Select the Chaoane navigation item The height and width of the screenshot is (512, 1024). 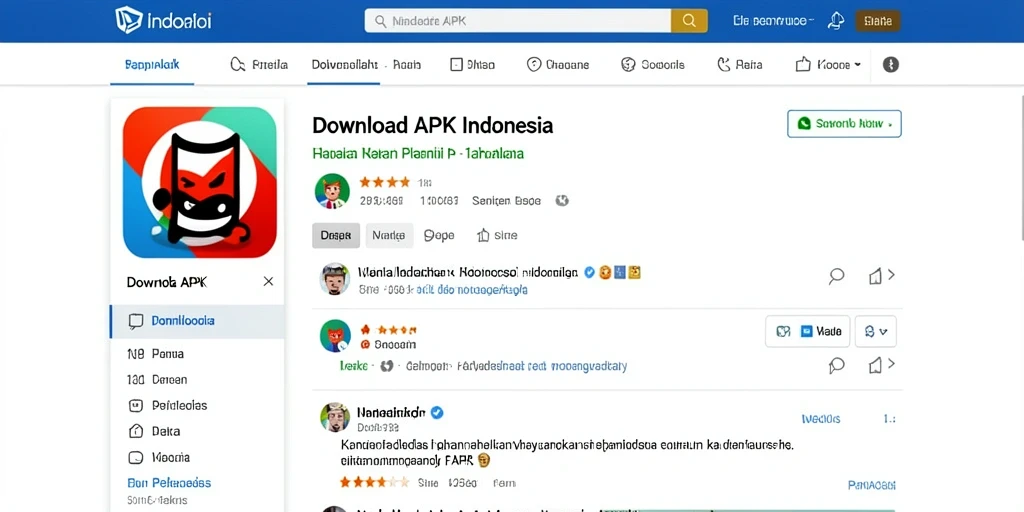[558, 65]
